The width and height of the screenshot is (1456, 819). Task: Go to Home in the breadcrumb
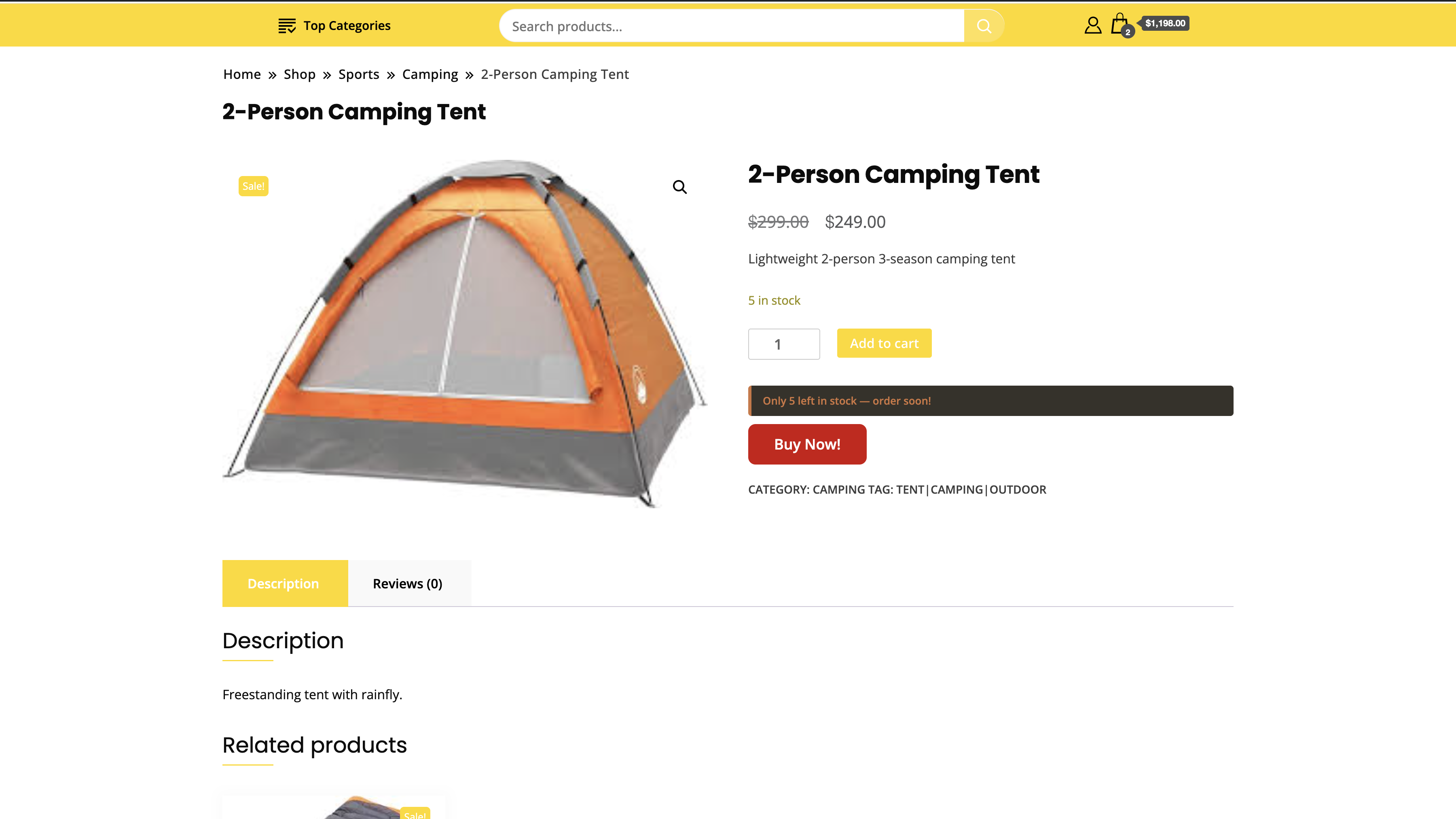tap(242, 75)
